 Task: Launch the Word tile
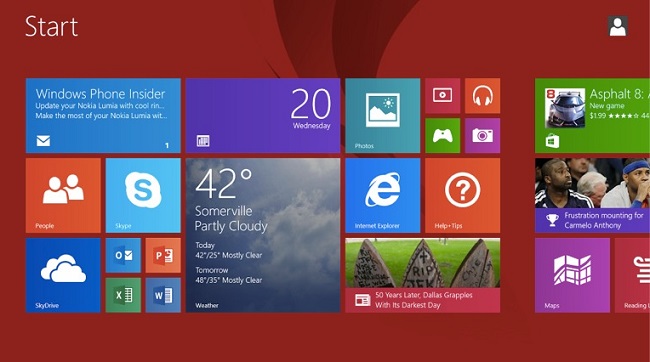[x=163, y=295]
